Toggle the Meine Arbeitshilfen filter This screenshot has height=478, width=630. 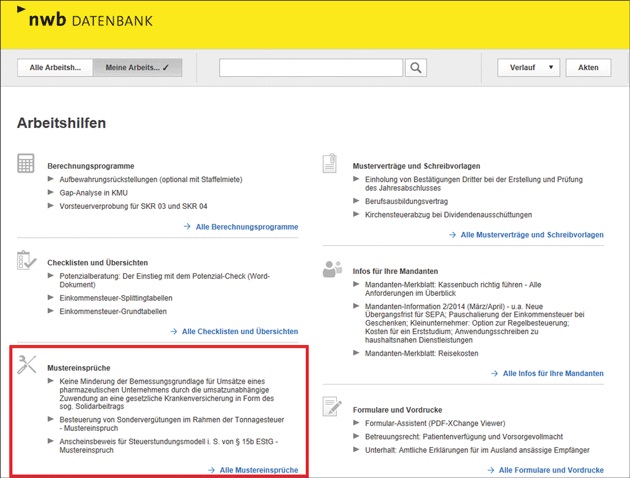coord(137,68)
